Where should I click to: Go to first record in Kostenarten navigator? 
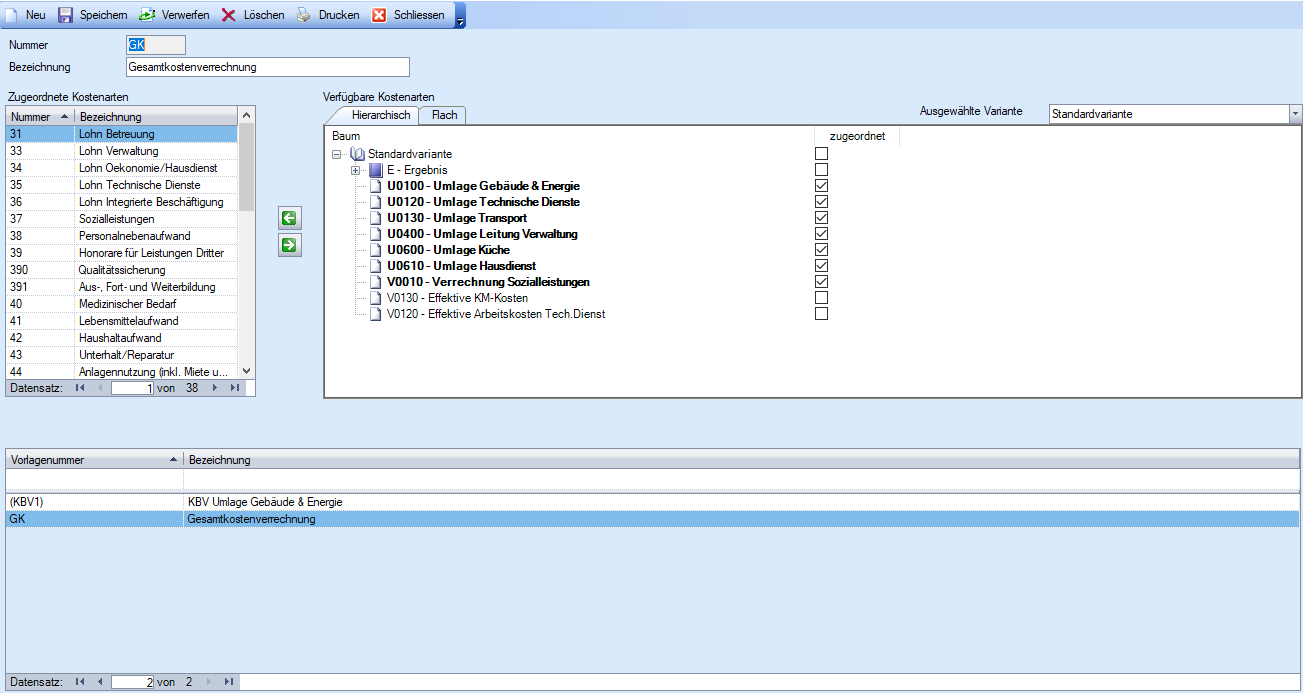(x=80, y=387)
